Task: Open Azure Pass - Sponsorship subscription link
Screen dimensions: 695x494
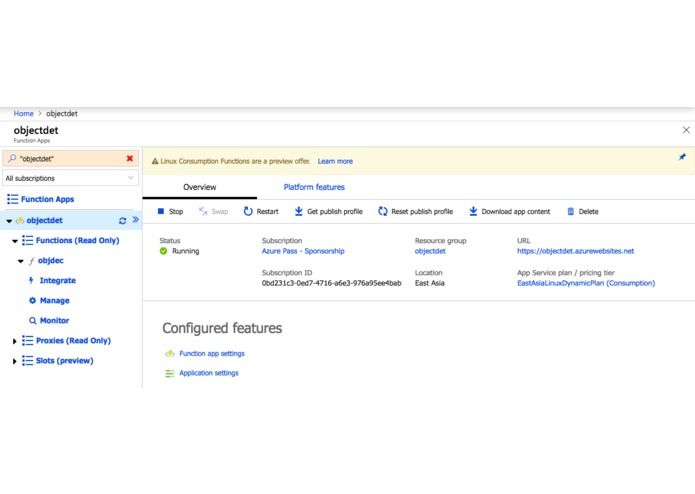Action: (x=303, y=251)
